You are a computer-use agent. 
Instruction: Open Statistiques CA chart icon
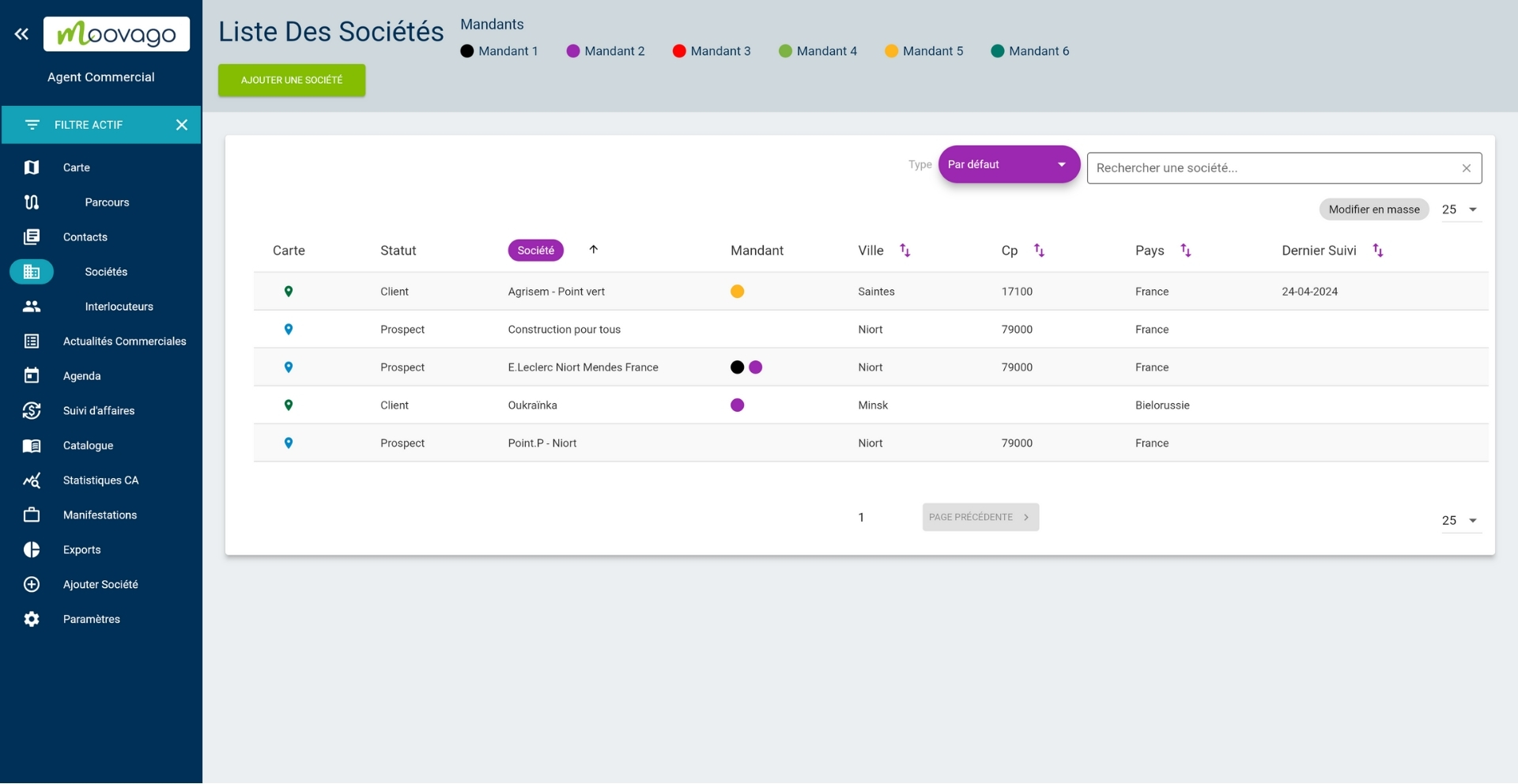[x=32, y=481]
